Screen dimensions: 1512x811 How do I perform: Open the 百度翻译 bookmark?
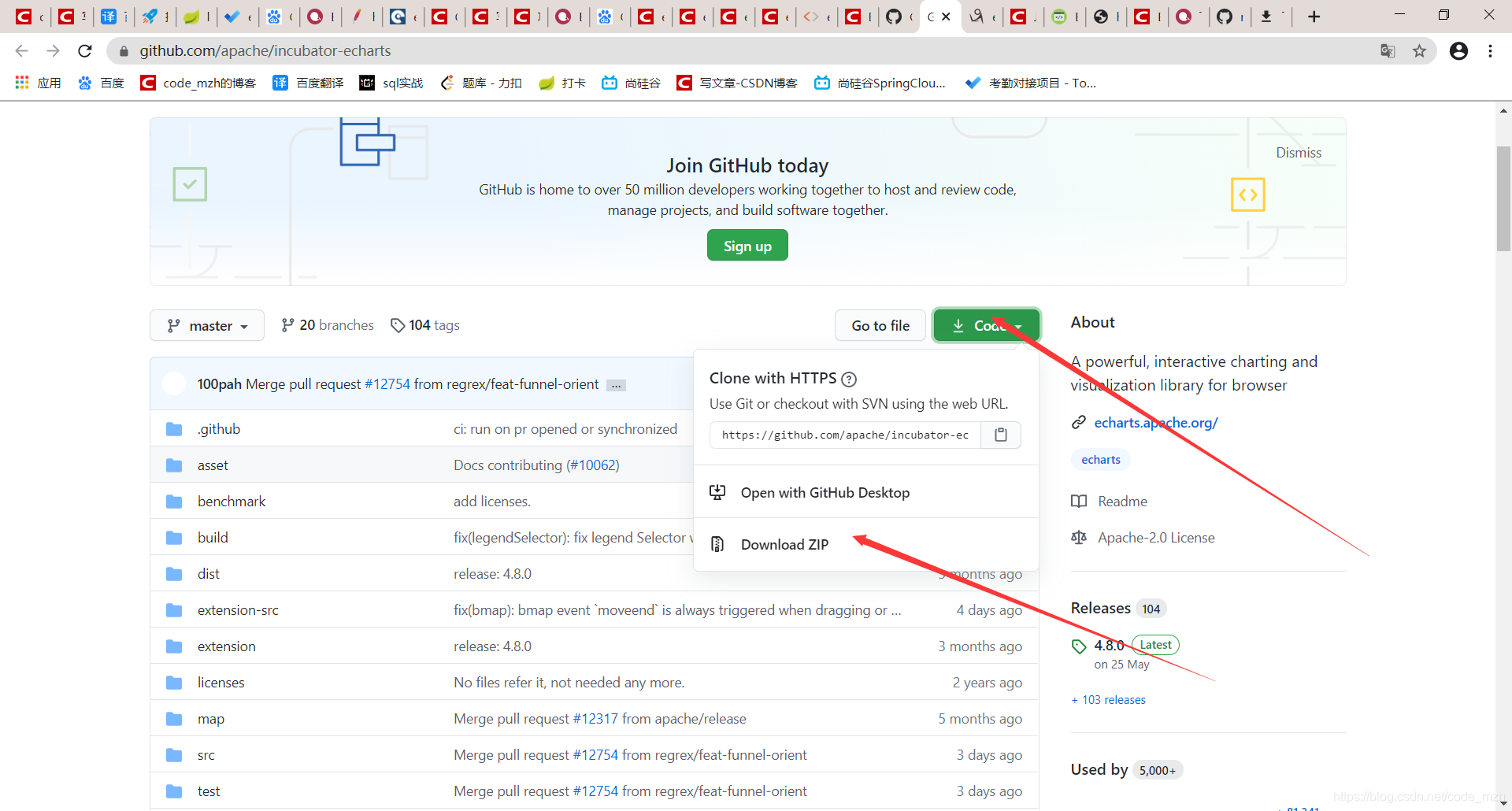(x=308, y=83)
